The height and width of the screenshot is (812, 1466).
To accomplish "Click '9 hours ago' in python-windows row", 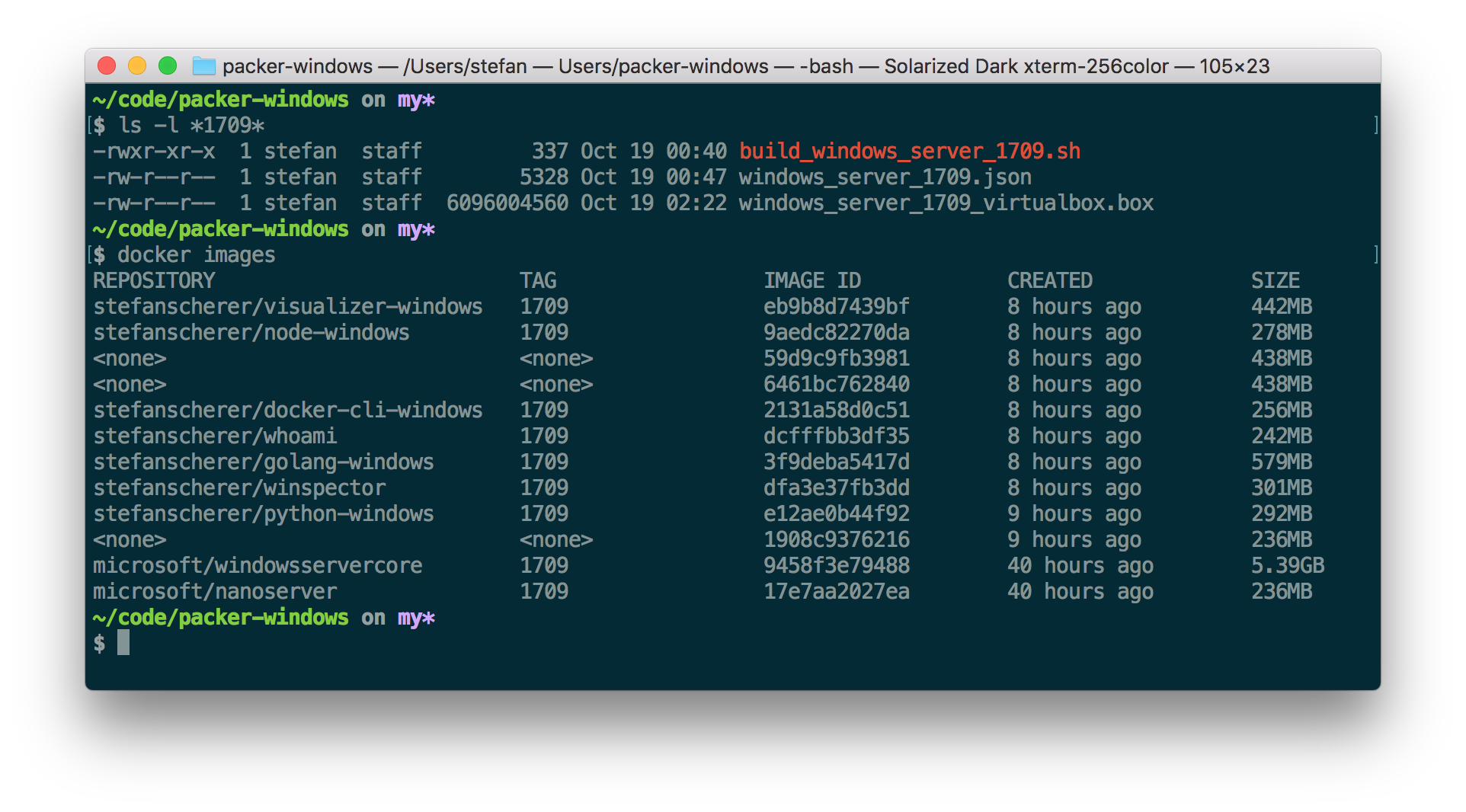I will coord(1074,514).
